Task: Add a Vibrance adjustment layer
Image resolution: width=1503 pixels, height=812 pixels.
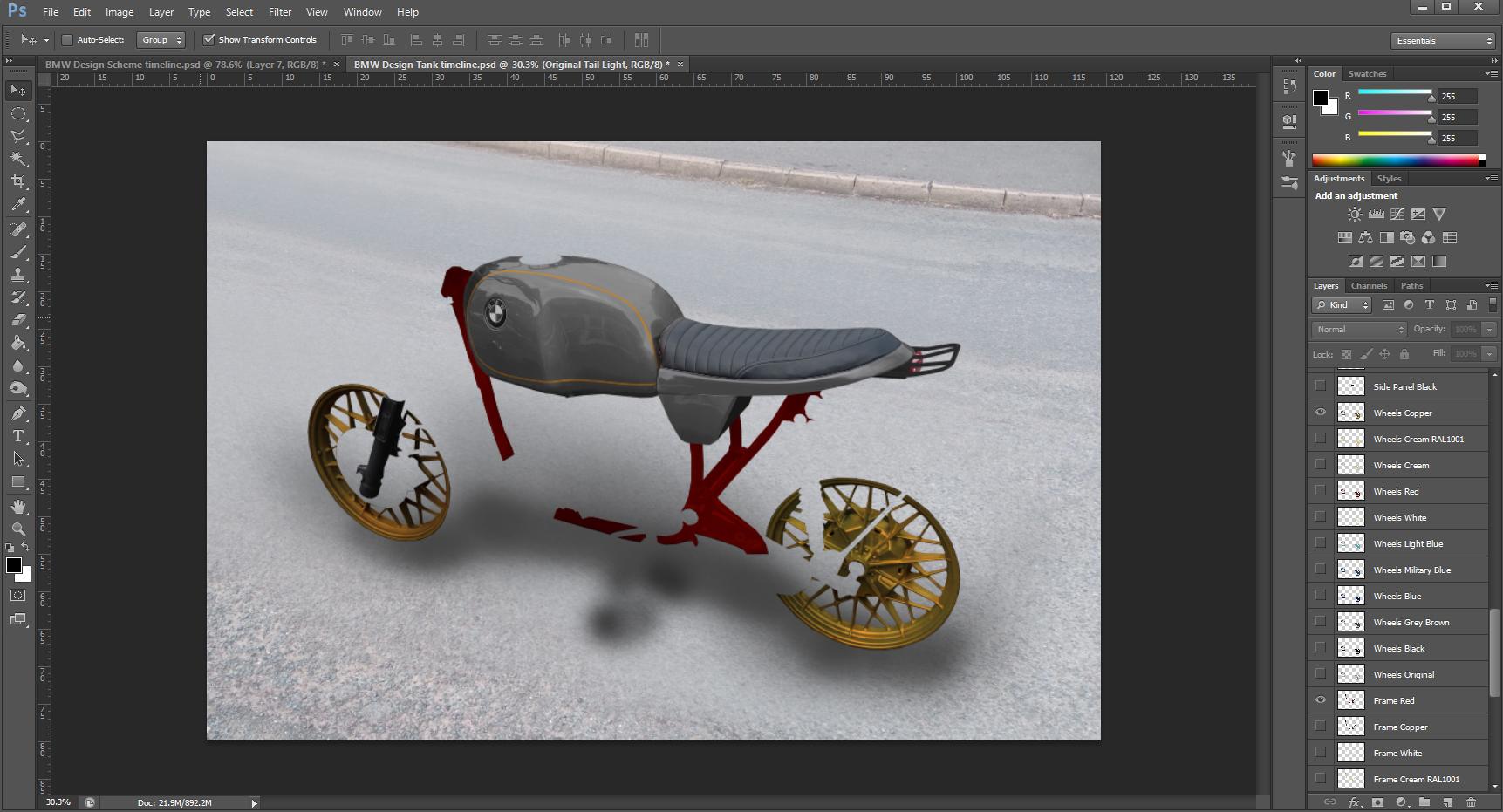Action: pos(1439,214)
